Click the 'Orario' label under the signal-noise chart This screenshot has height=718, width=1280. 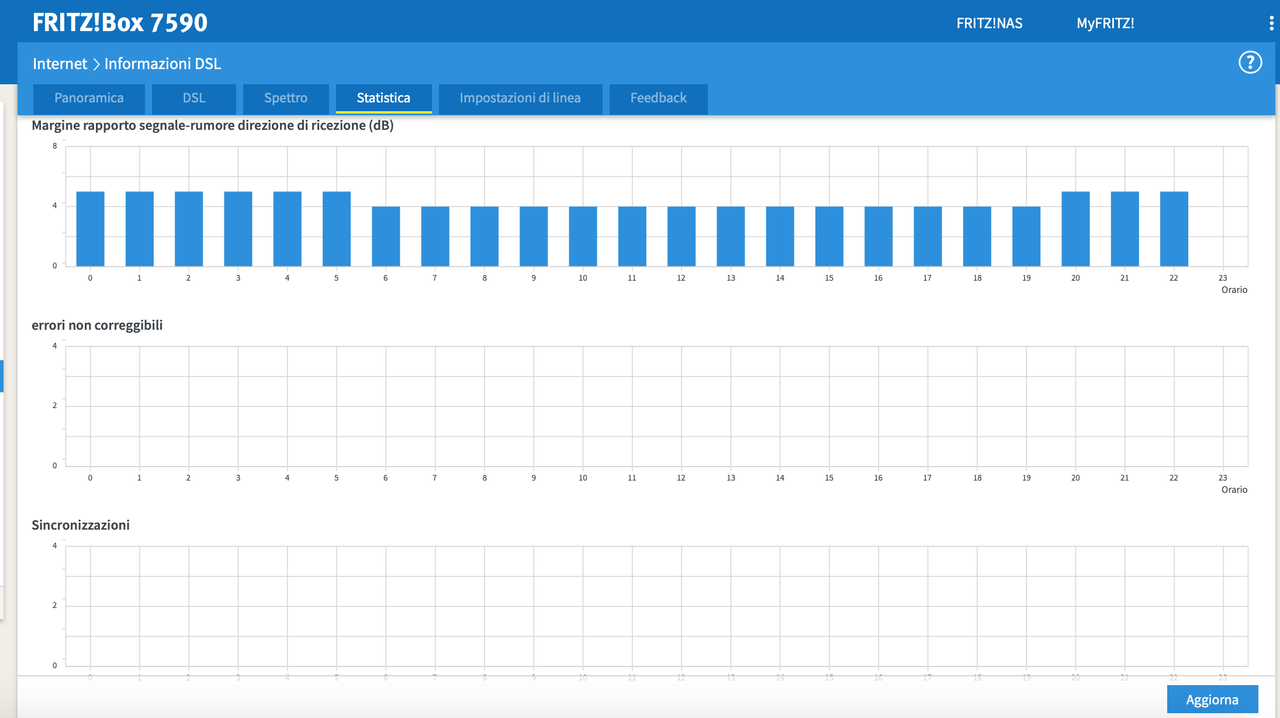[1234, 290]
